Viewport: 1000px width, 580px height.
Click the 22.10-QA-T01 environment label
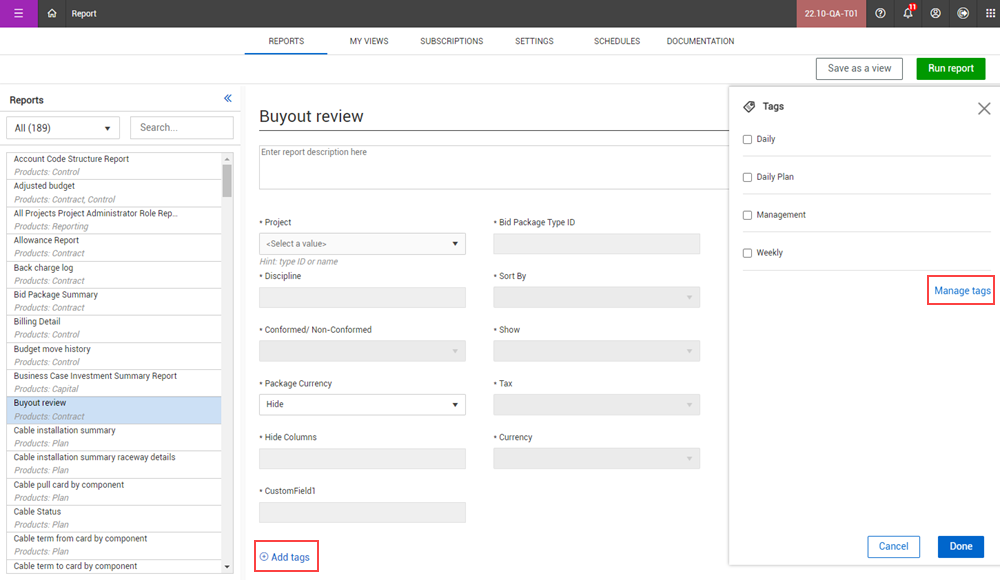831,13
